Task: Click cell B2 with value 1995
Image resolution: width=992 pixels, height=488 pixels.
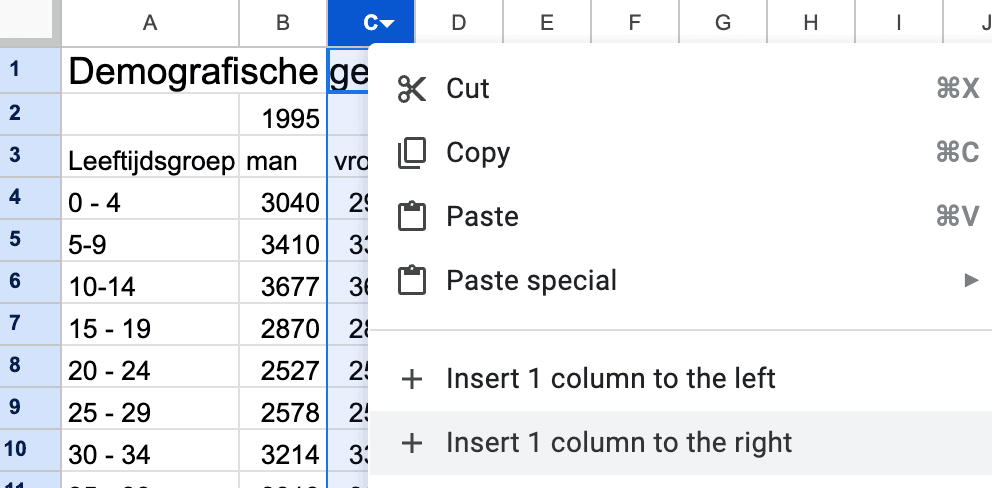Action: tap(283, 119)
